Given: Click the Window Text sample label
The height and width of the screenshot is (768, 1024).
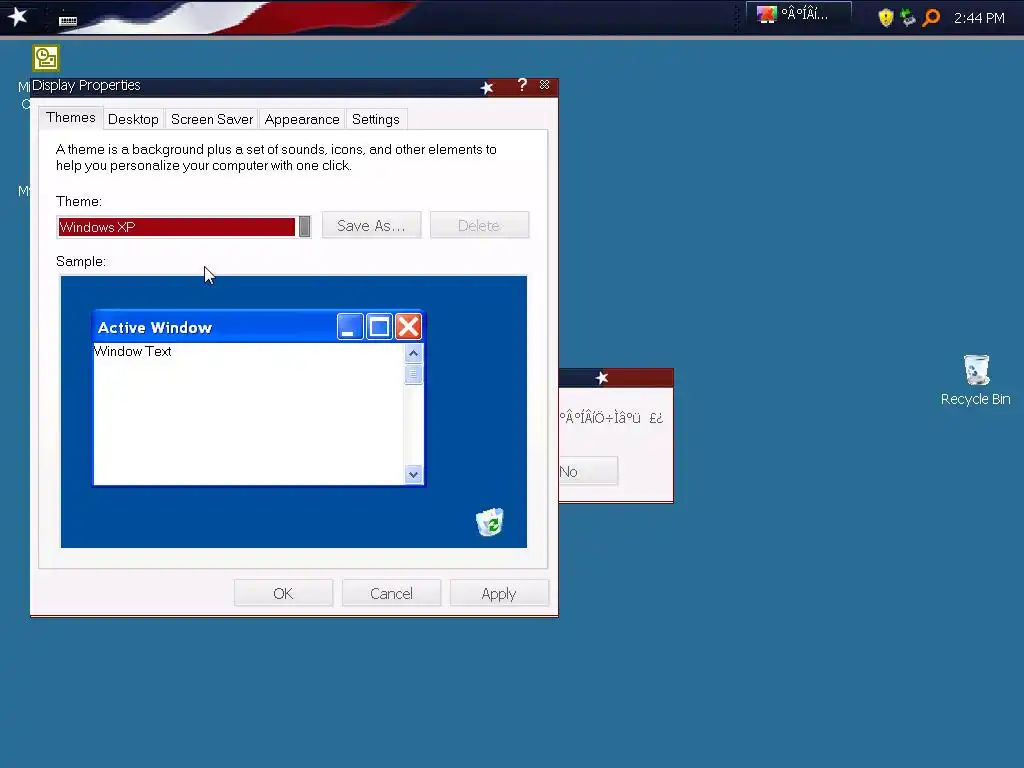Looking at the screenshot, I should 133,351.
